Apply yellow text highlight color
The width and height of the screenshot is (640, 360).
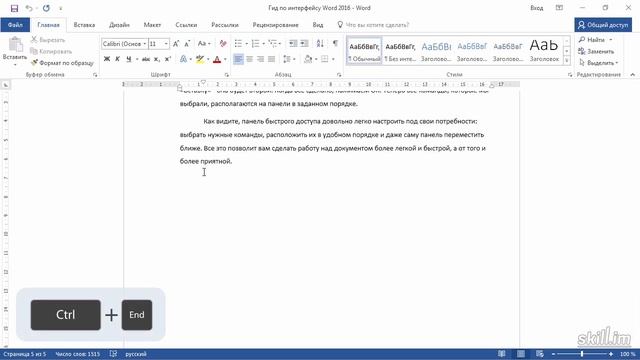200,59
